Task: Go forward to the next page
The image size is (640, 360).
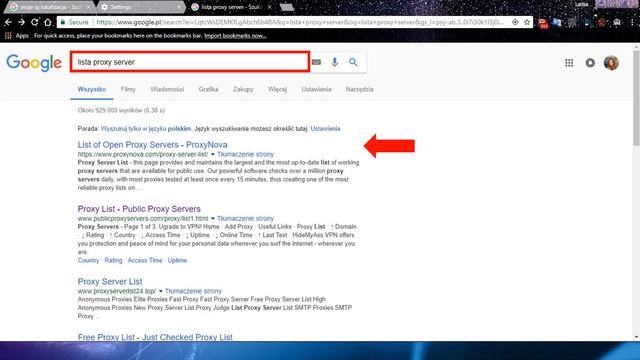Action: click(21, 22)
